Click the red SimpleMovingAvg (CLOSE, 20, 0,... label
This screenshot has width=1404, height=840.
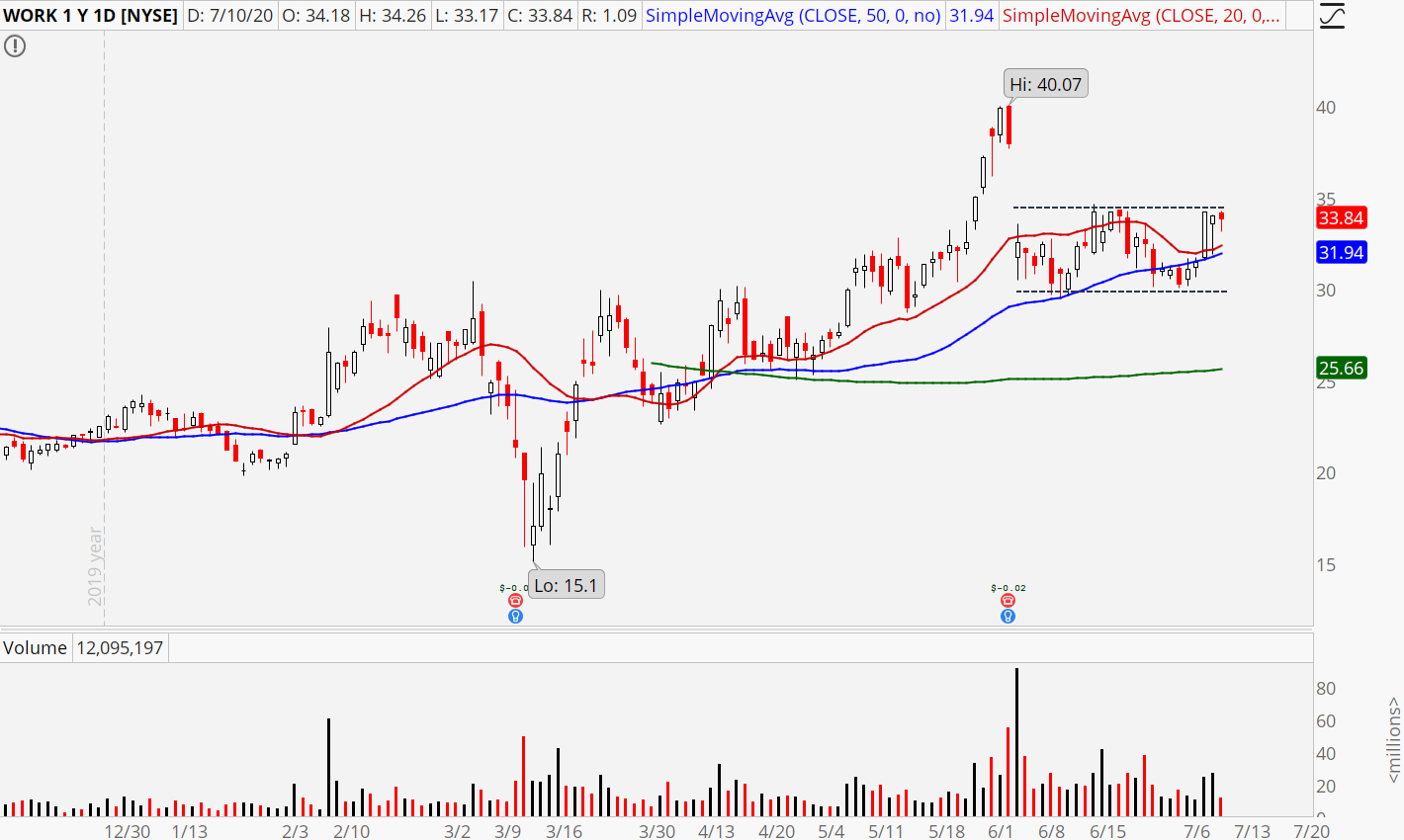pyautogui.click(x=1141, y=16)
